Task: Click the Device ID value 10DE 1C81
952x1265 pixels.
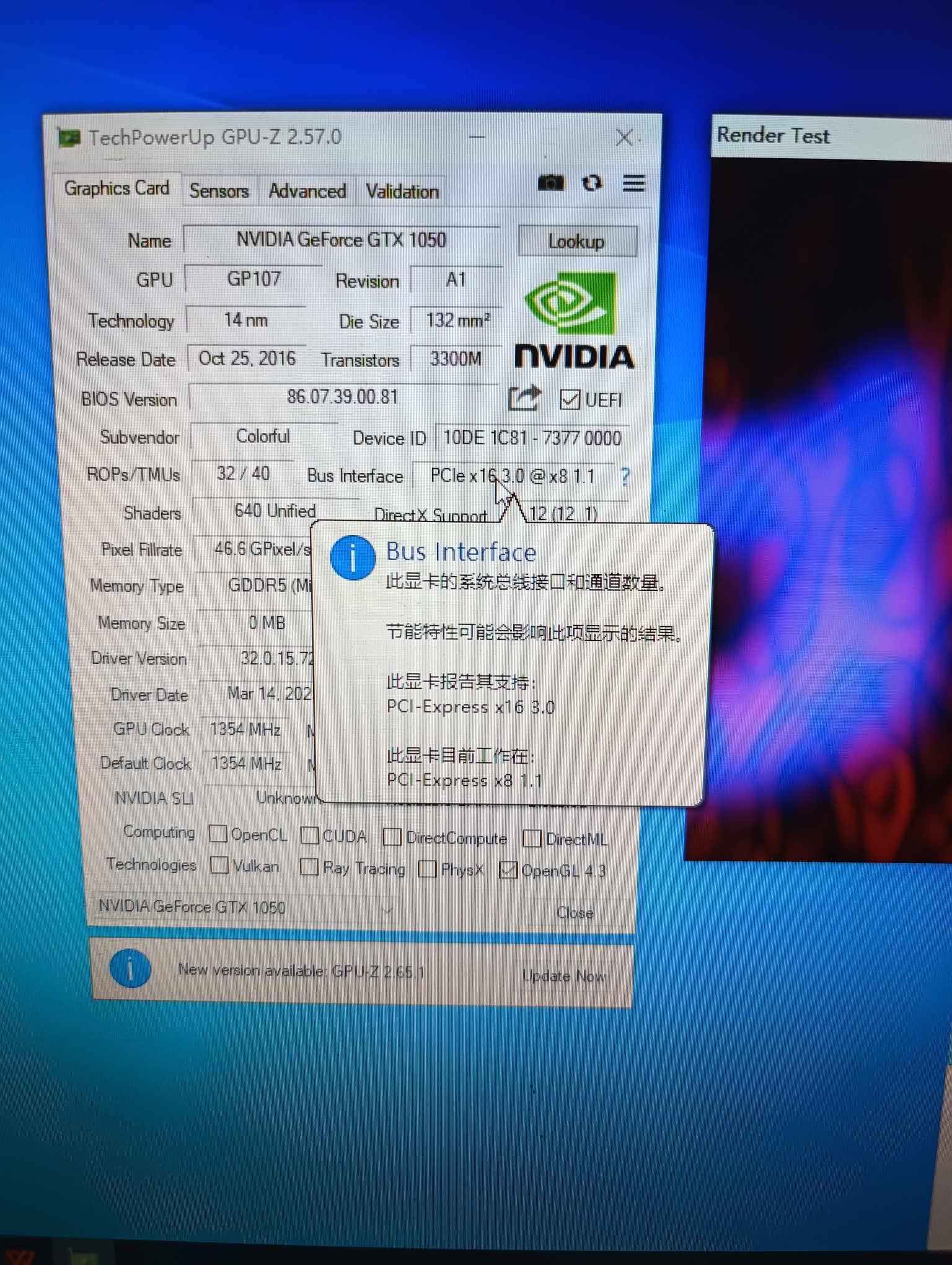Action: click(x=532, y=438)
